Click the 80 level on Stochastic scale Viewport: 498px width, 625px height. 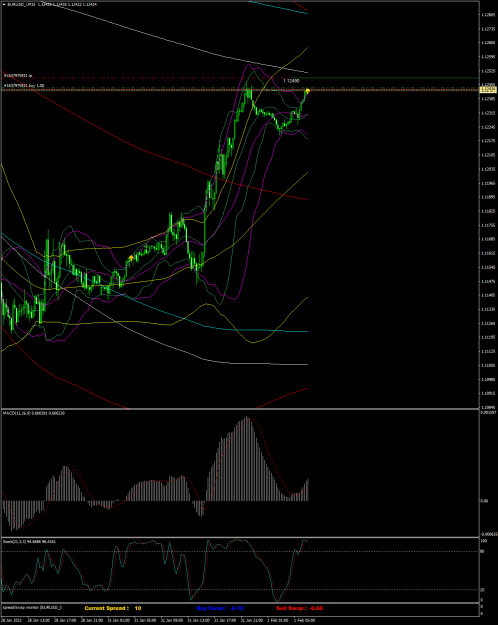click(x=482, y=552)
